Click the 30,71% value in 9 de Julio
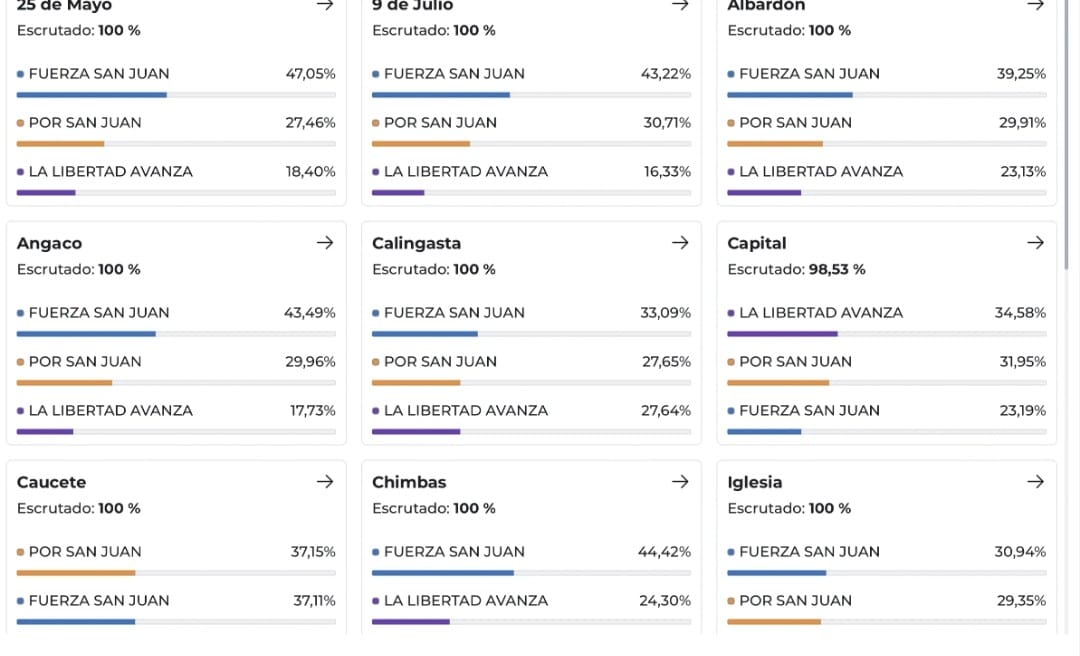 [x=667, y=123]
